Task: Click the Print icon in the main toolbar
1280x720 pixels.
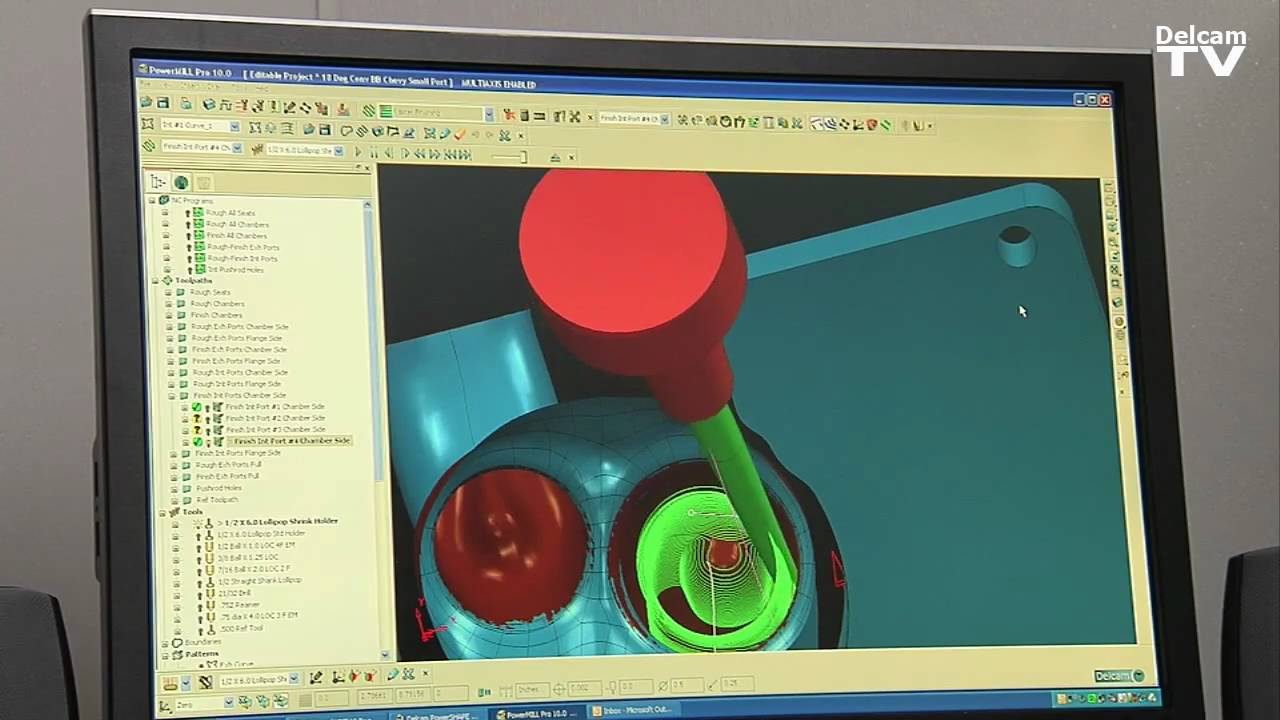Action: coord(186,104)
